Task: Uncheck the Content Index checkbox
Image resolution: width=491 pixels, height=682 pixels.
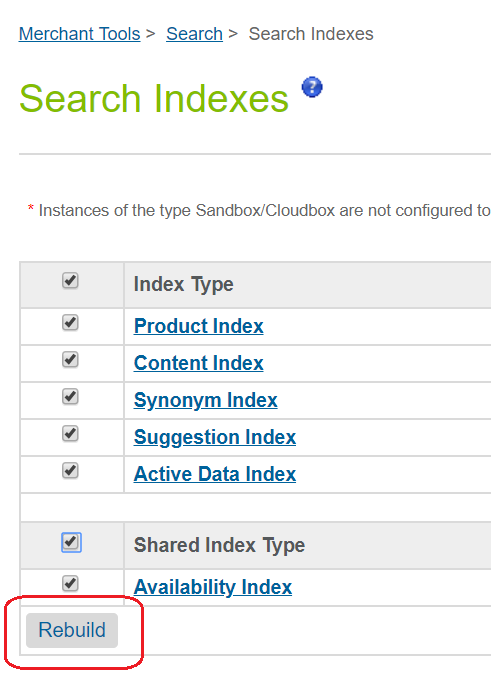Action: 70,360
